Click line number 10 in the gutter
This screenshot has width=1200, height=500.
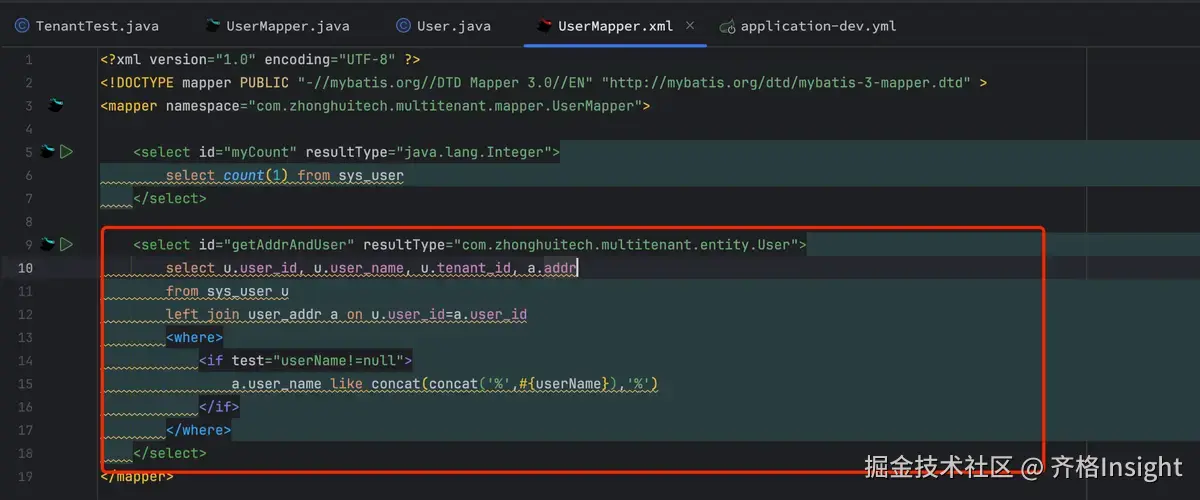pos(25,268)
